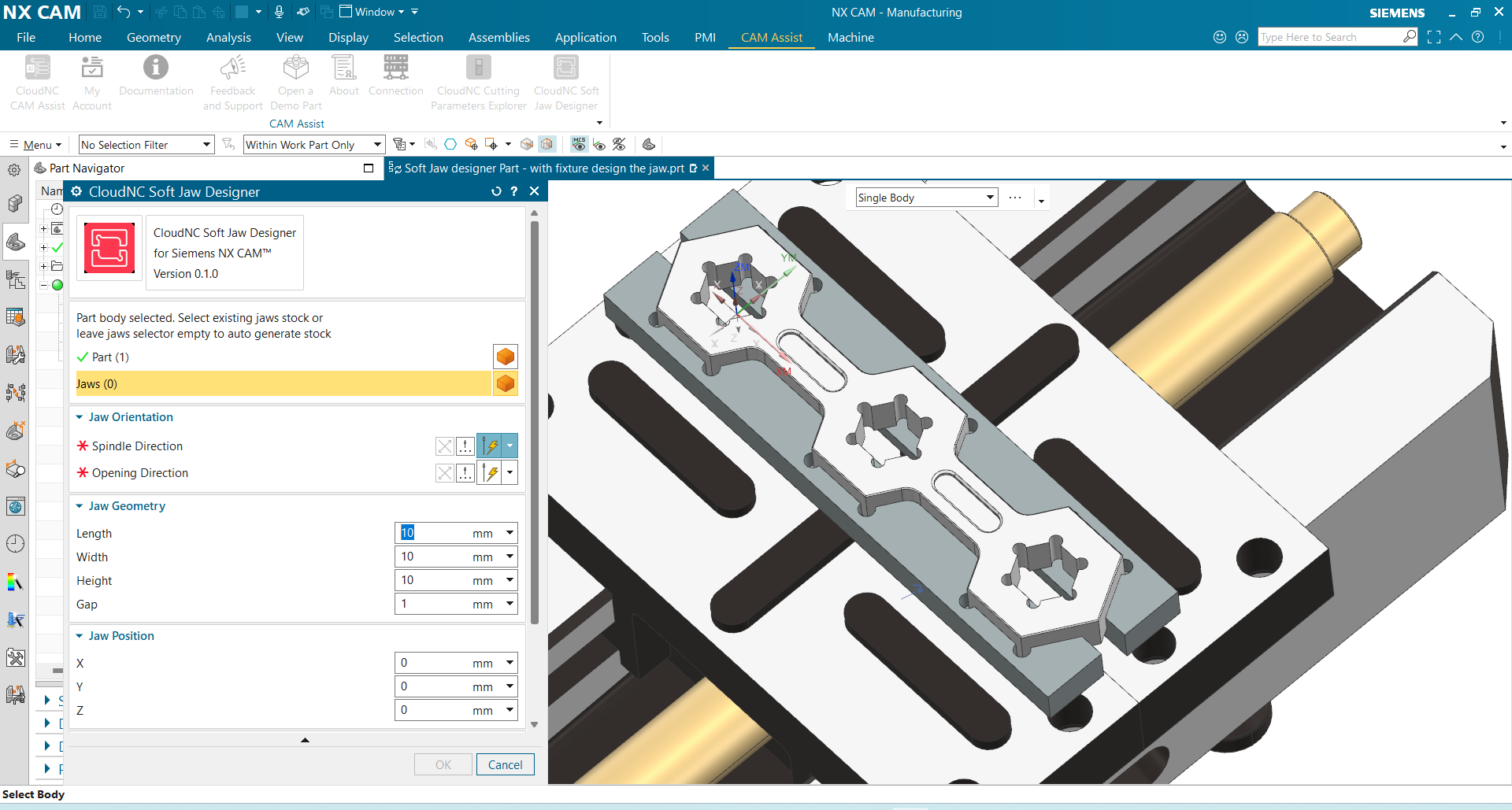Open the History clock icon in resource bar
The height and width of the screenshot is (810, 1512).
[x=15, y=543]
